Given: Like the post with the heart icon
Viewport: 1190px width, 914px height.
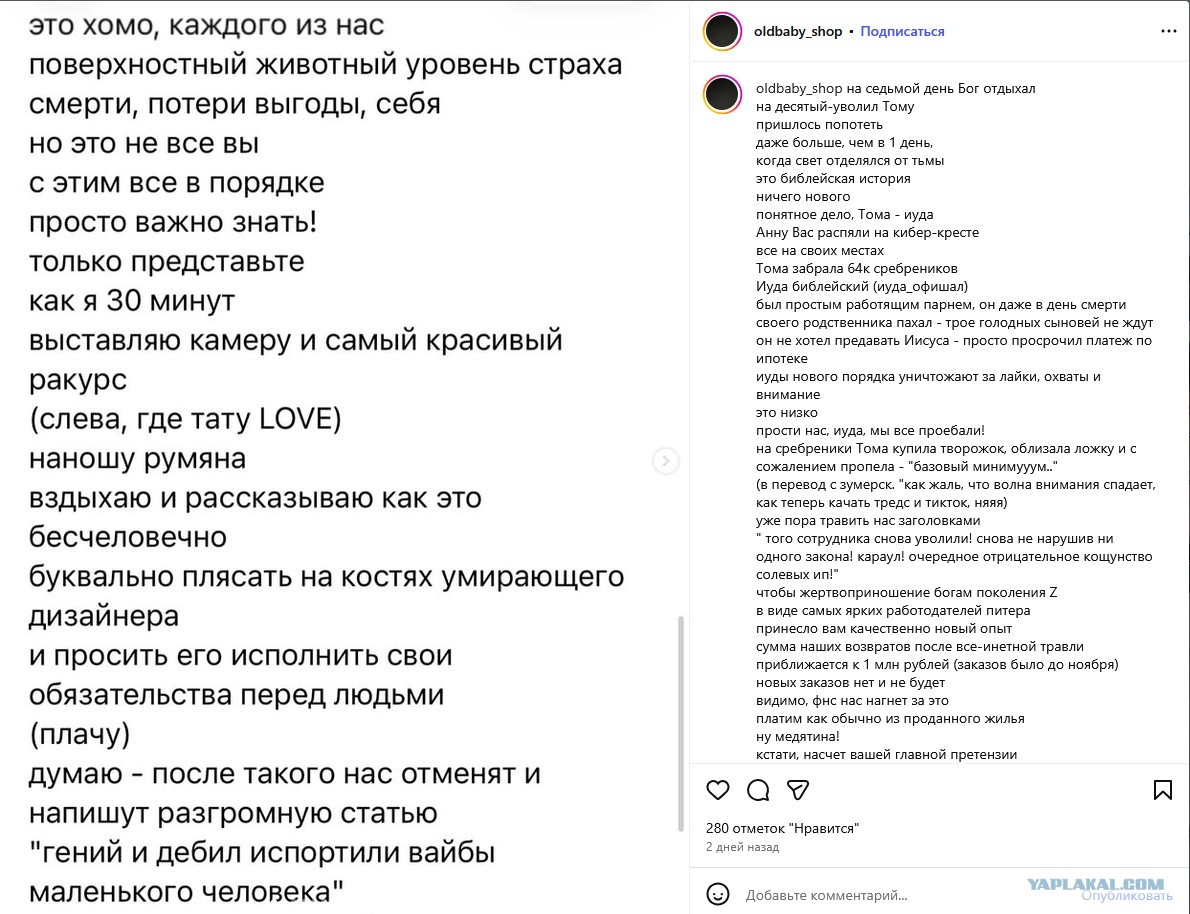Looking at the screenshot, I should 717,790.
